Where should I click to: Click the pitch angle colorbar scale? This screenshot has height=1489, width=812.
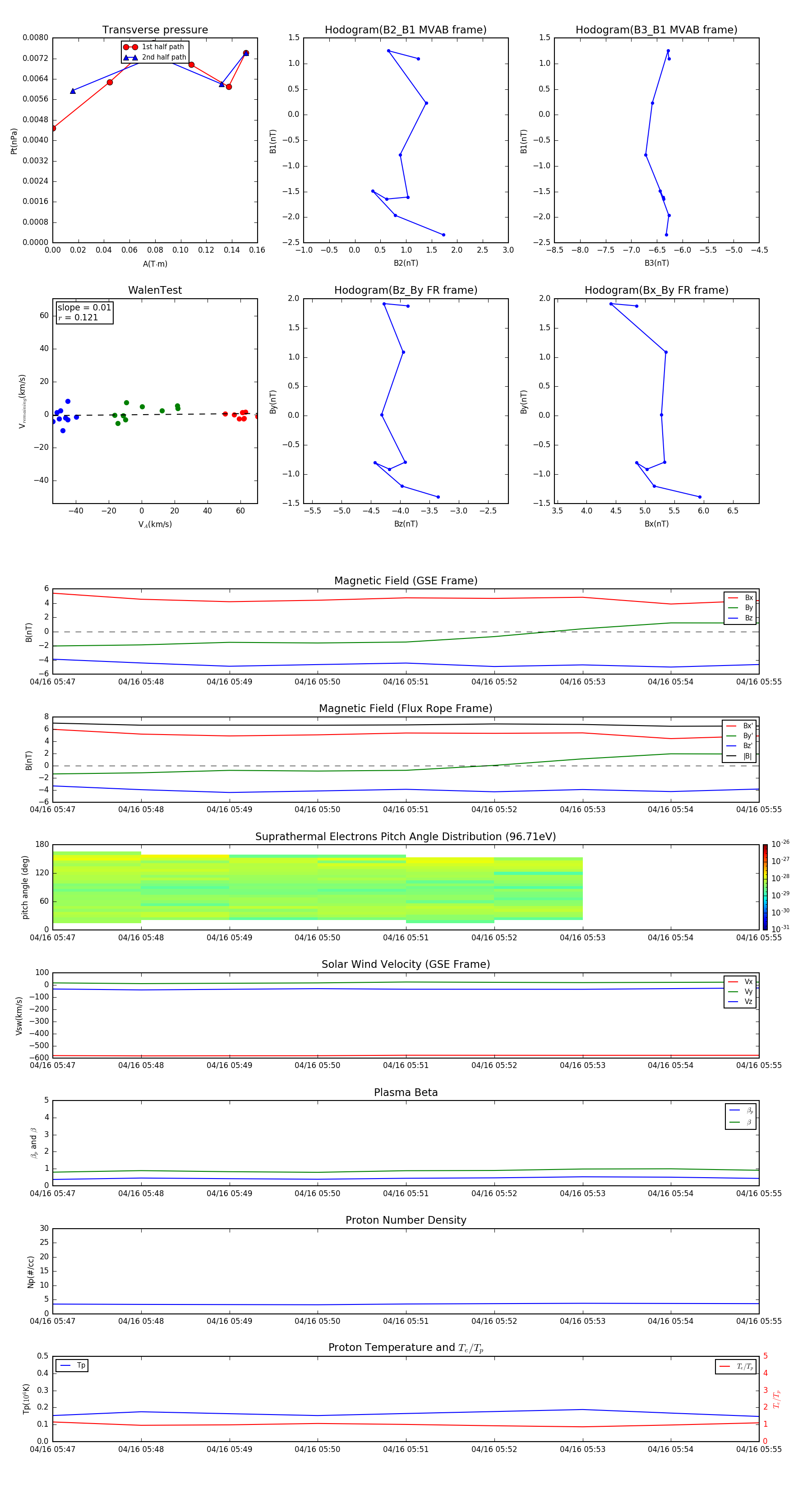(765, 887)
